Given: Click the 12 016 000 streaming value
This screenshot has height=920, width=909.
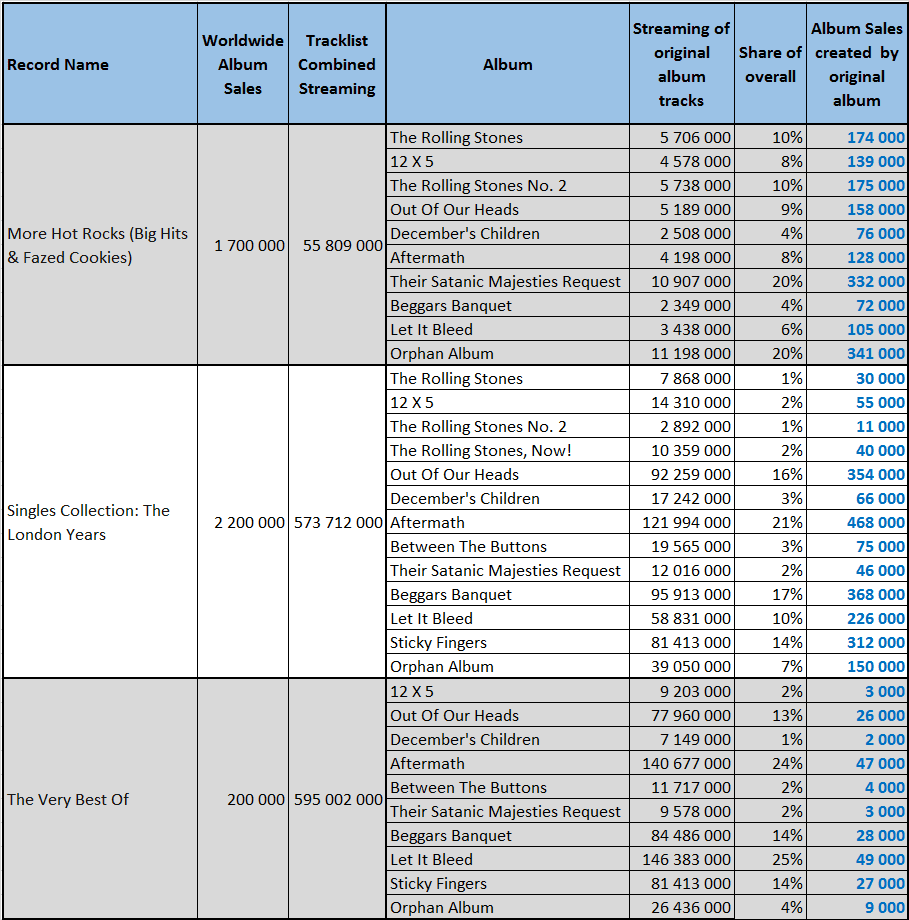Looking at the screenshot, I should pos(691,571).
